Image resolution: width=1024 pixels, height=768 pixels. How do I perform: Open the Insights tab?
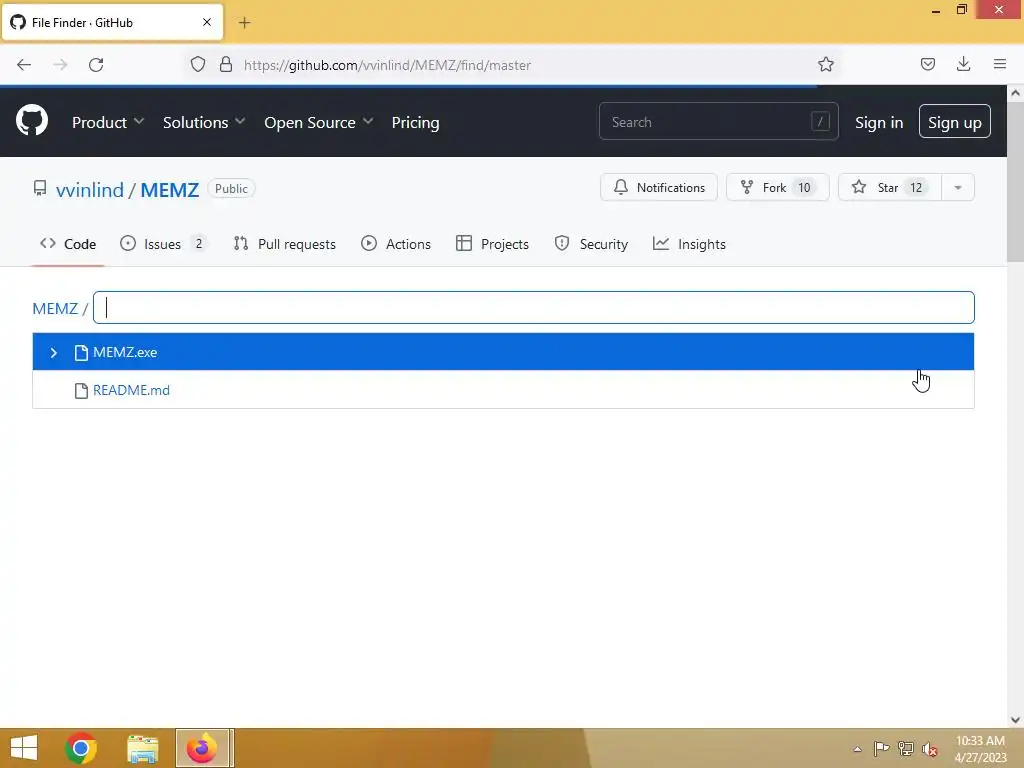pos(689,244)
